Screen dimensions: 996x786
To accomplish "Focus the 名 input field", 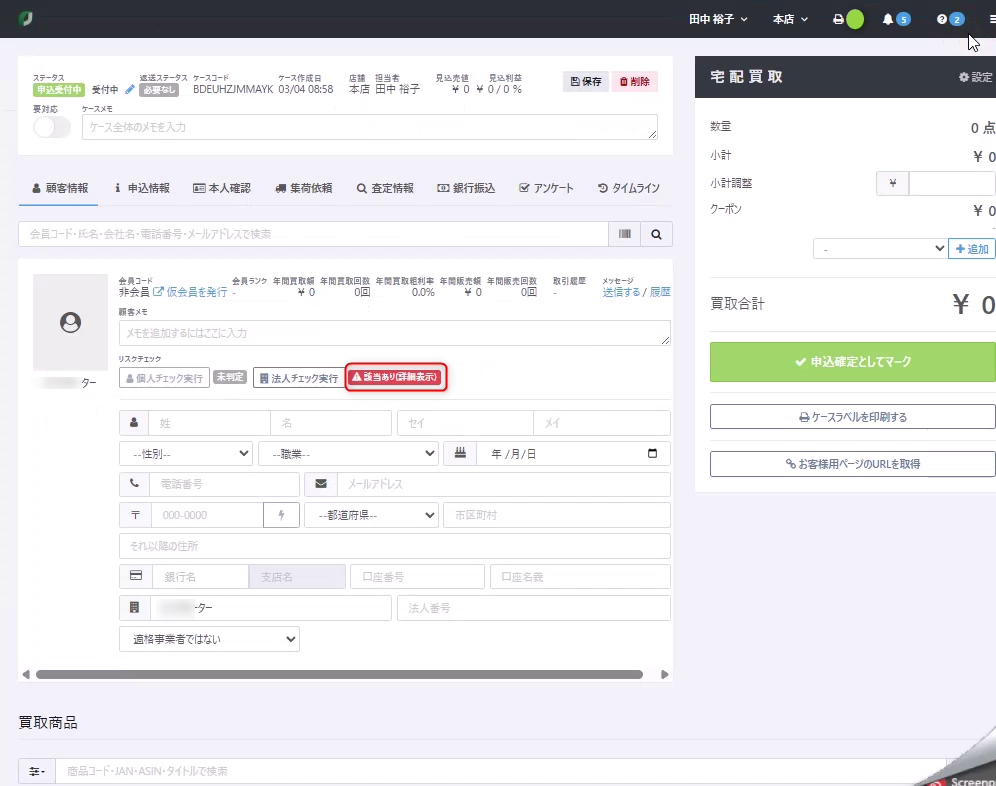I will (331, 423).
